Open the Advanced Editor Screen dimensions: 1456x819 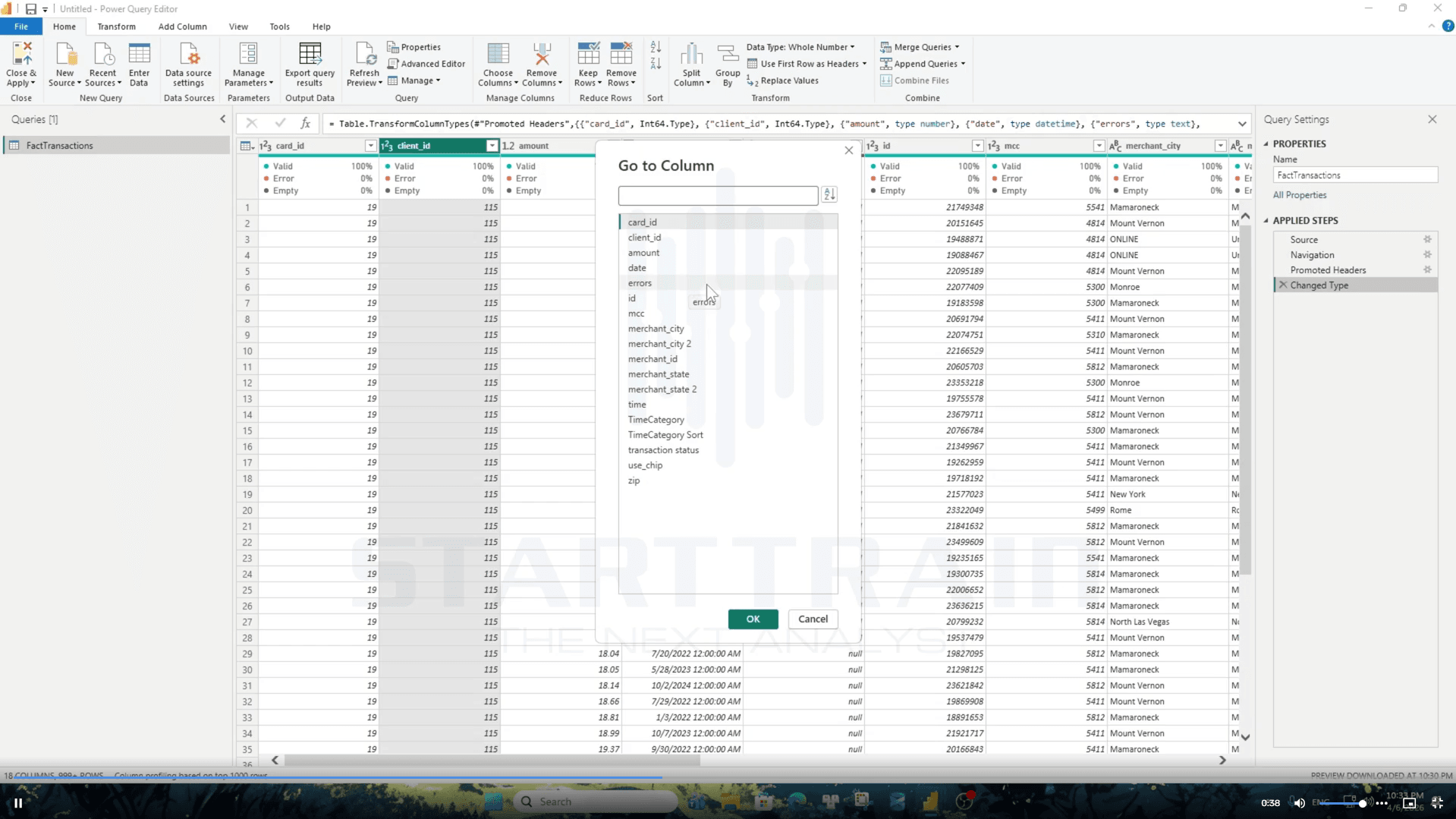point(426,64)
